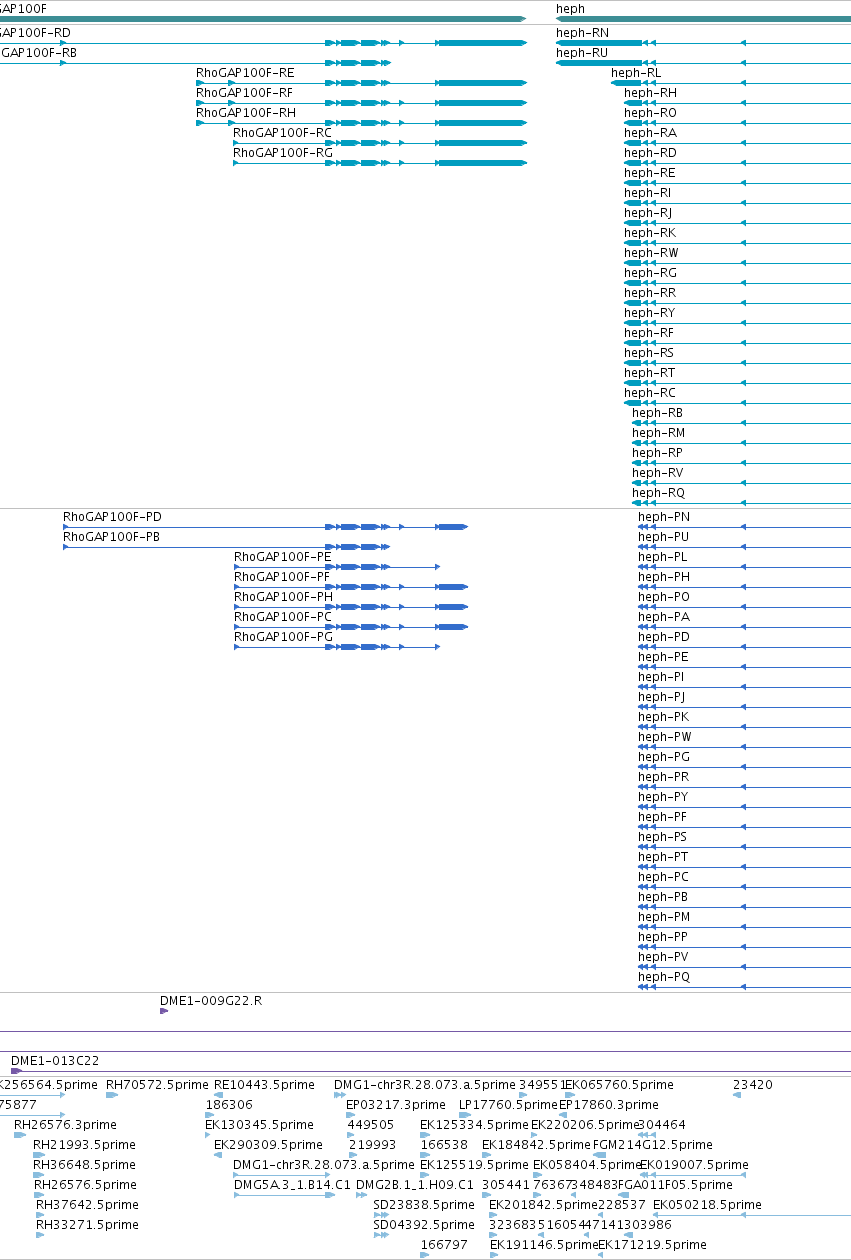Select transcript heph-RA label
The width and height of the screenshot is (851, 1260).
click(650, 133)
